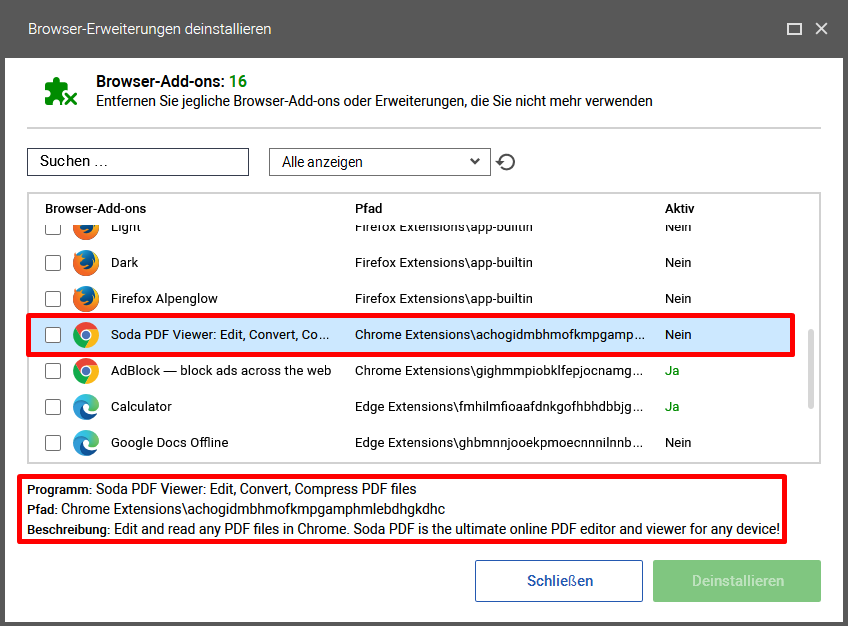The width and height of the screenshot is (848, 626).
Task: Click the 'Pfad: Chrome Extensions\achogidmbhmofkmpgamphmlebdhgkdhc' detail line
Action: [236, 509]
